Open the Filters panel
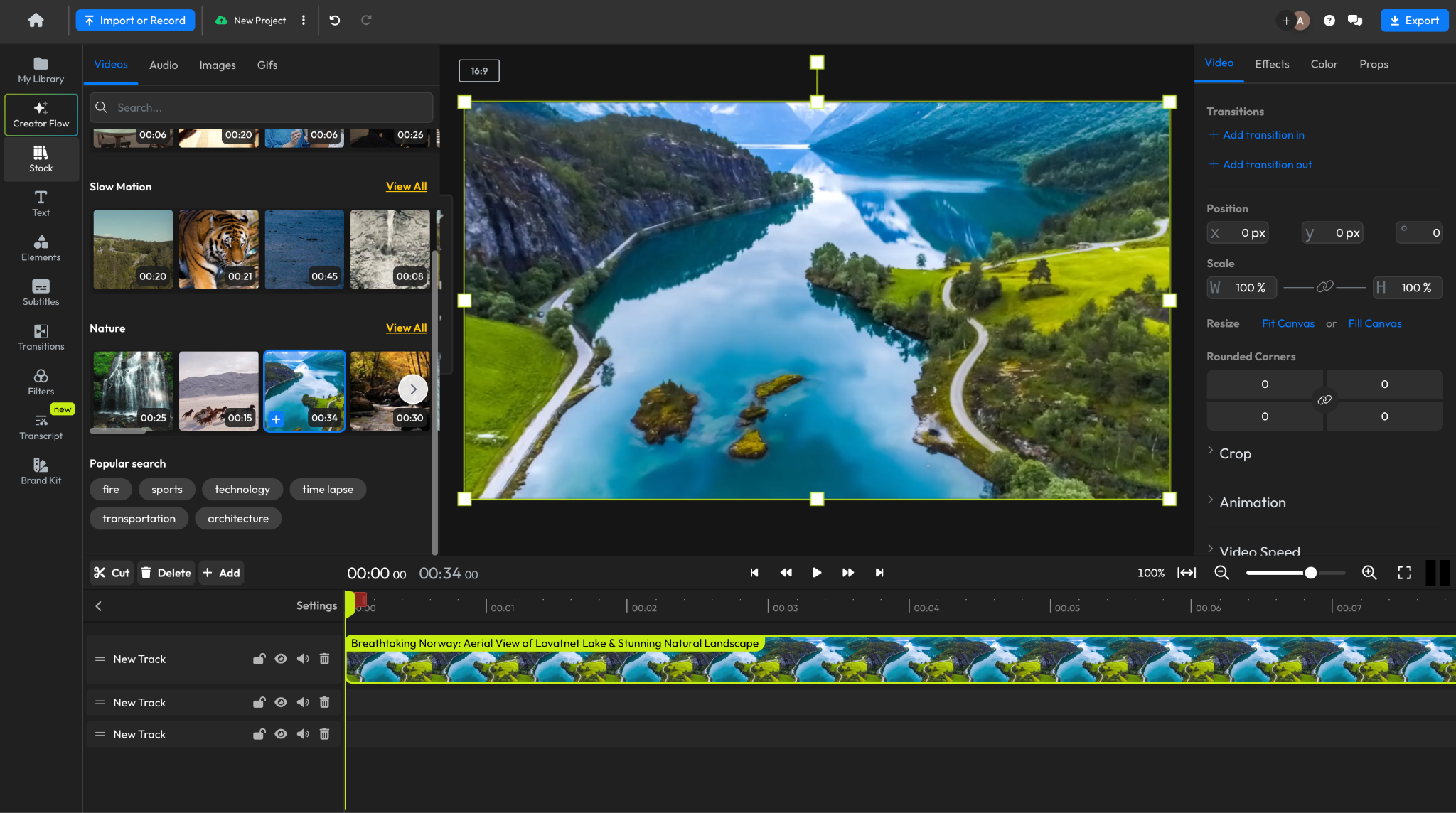Viewport: 1456px width, 813px height. click(x=40, y=382)
